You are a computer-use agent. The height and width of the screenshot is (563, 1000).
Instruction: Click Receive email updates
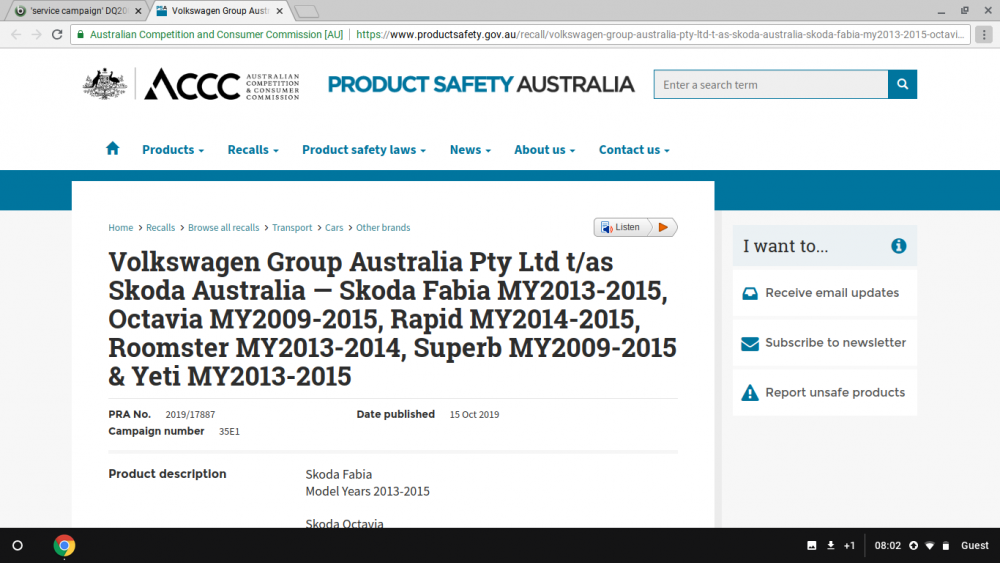pyautogui.click(x=825, y=293)
